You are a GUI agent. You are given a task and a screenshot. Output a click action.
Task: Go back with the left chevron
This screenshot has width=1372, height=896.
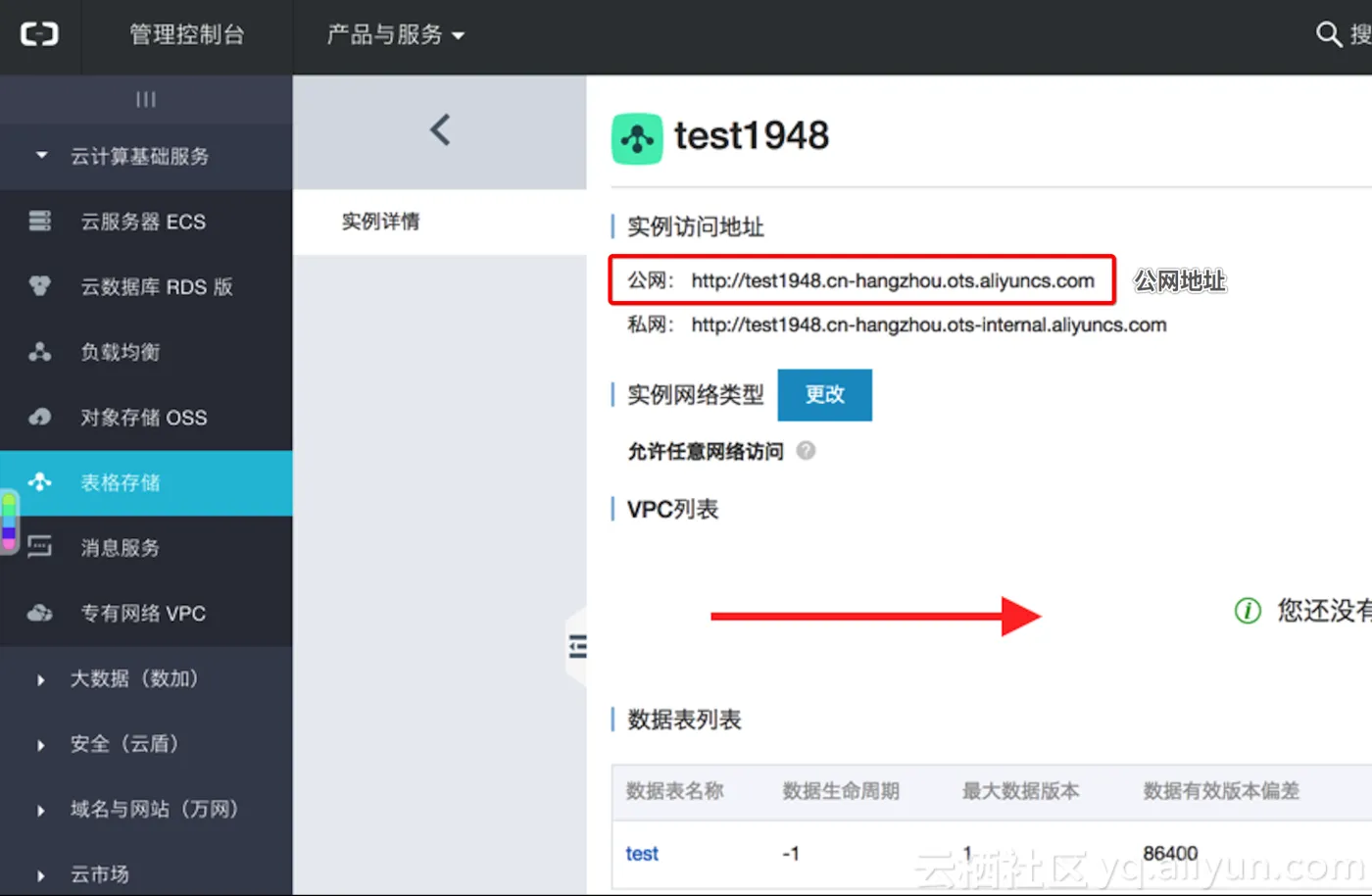pos(440,129)
